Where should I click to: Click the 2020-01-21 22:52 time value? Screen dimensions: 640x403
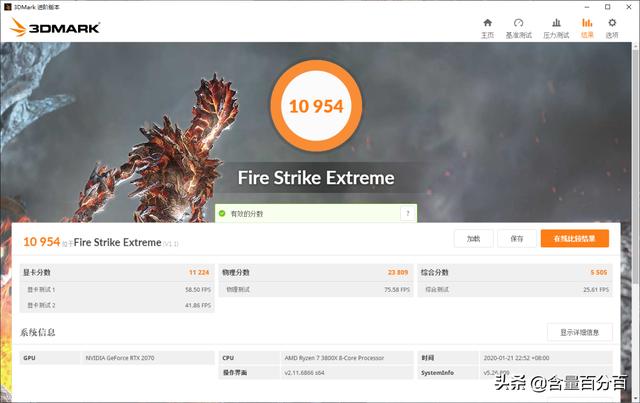[x=516, y=358]
